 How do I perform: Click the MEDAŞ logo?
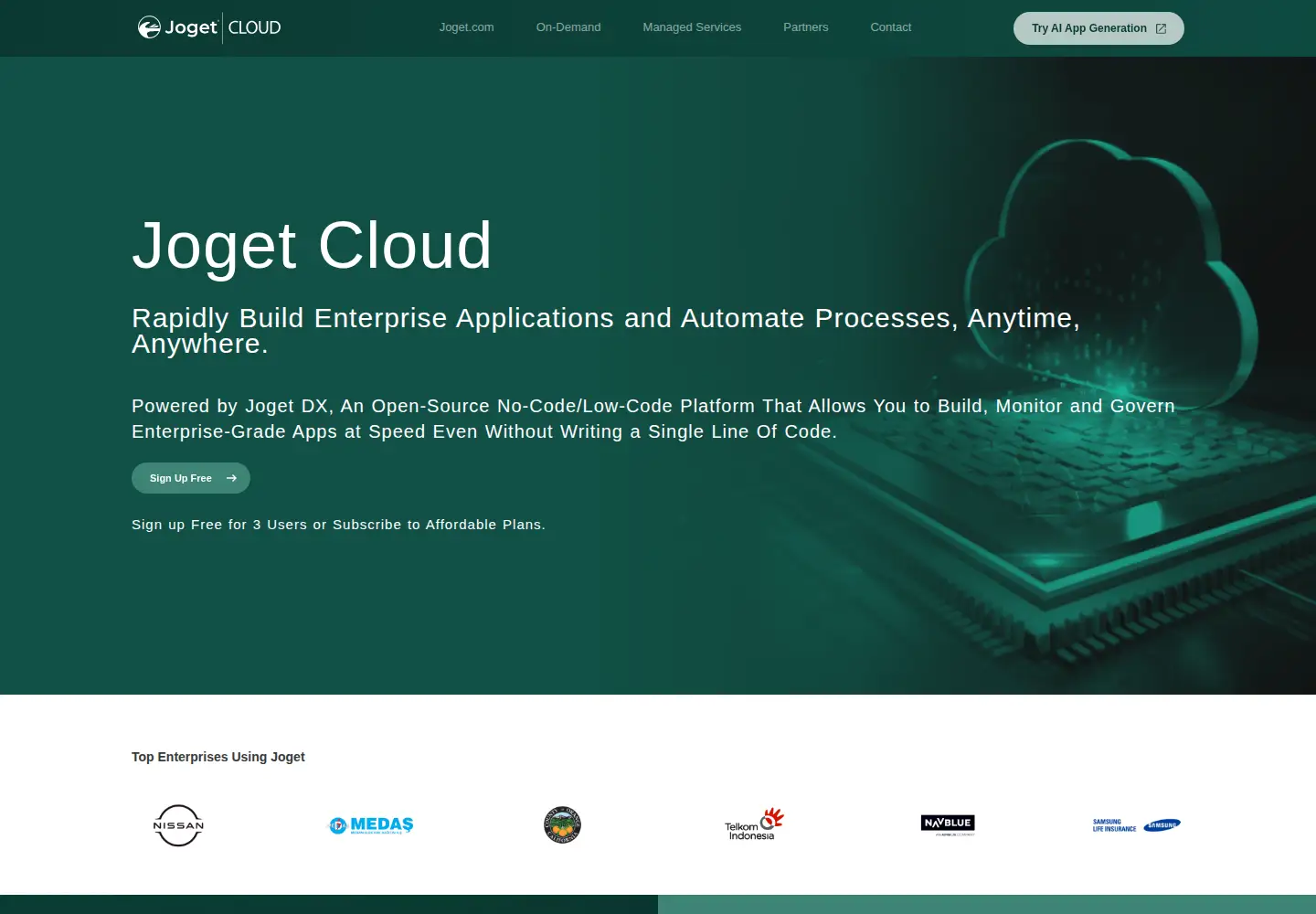coord(371,825)
